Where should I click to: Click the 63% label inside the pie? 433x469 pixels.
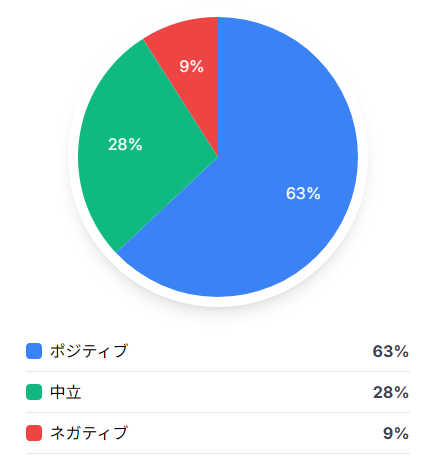click(x=303, y=193)
